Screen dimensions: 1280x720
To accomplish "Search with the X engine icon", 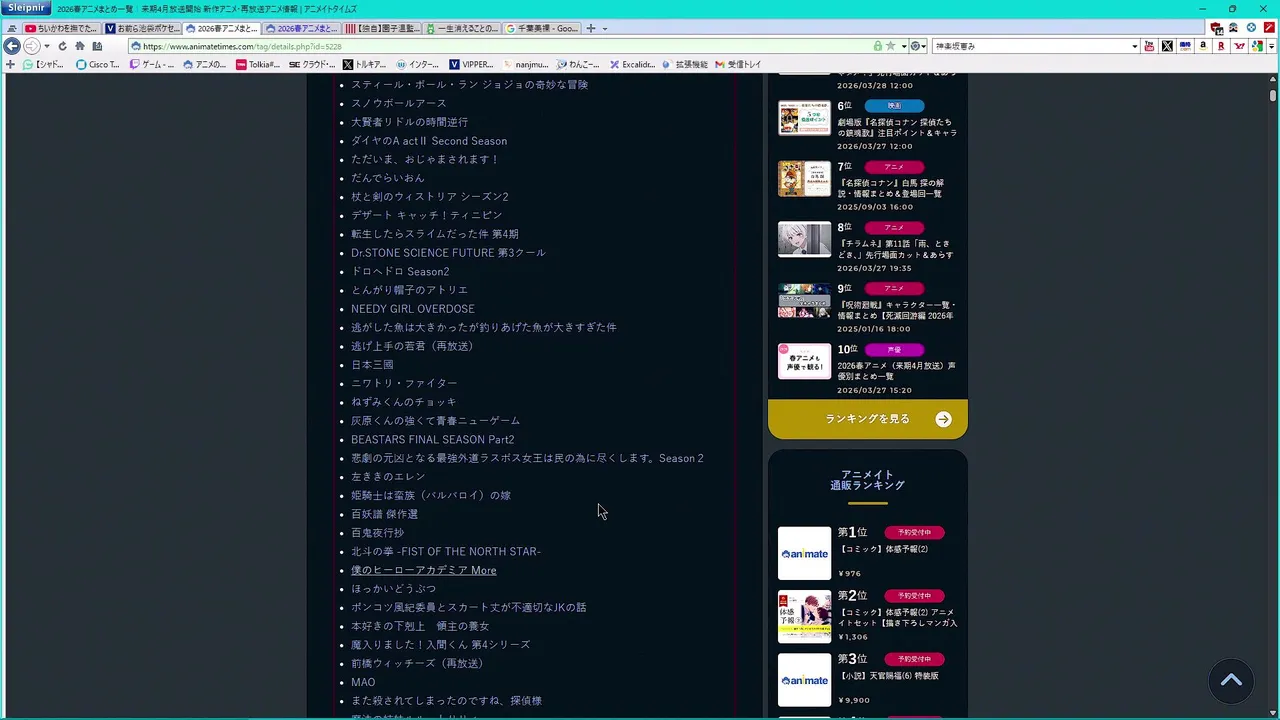I will (1167, 46).
